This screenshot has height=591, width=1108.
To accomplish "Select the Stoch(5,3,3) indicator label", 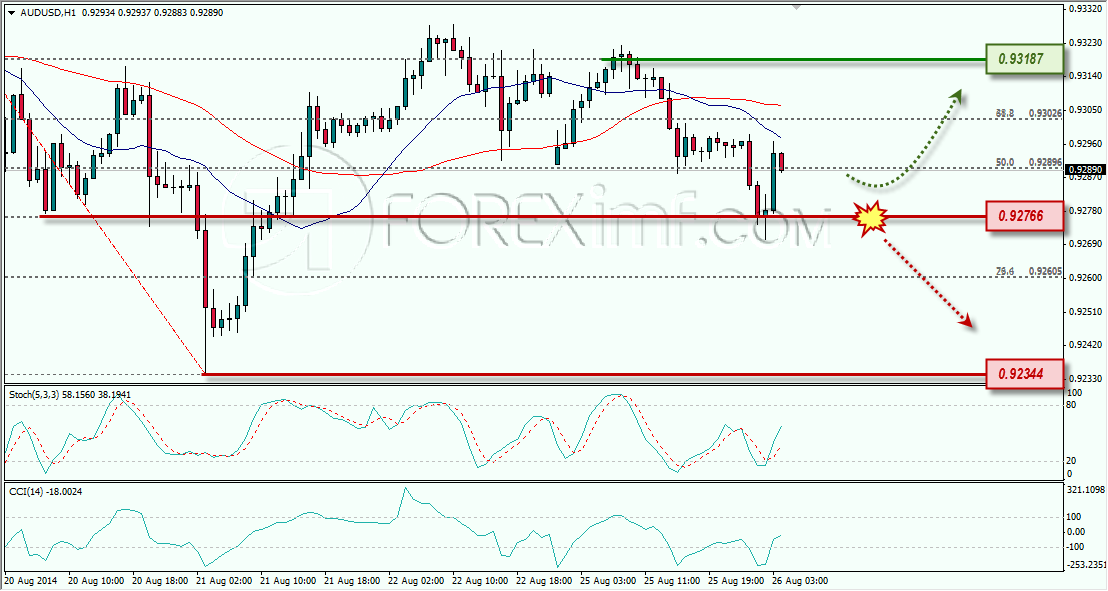I will (x=70, y=394).
